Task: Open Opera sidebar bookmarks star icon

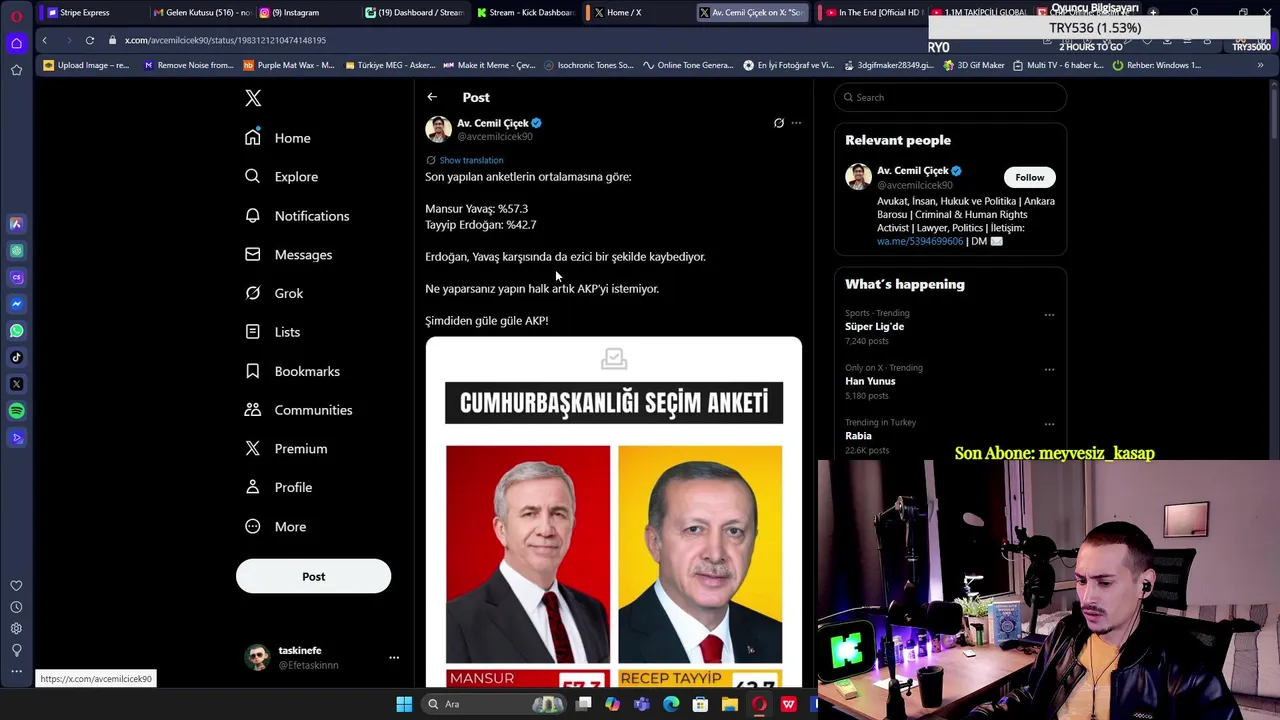Action: [16, 70]
